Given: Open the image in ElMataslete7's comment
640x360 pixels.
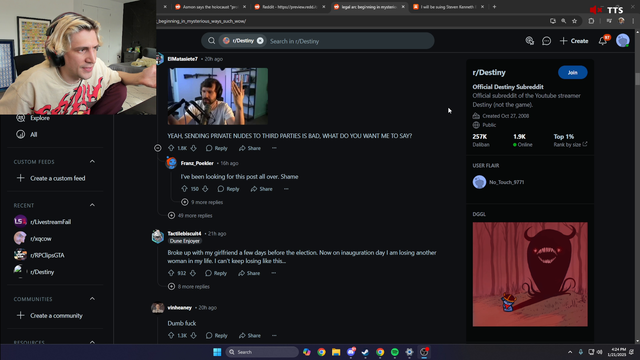Looking at the screenshot, I should 218,96.
